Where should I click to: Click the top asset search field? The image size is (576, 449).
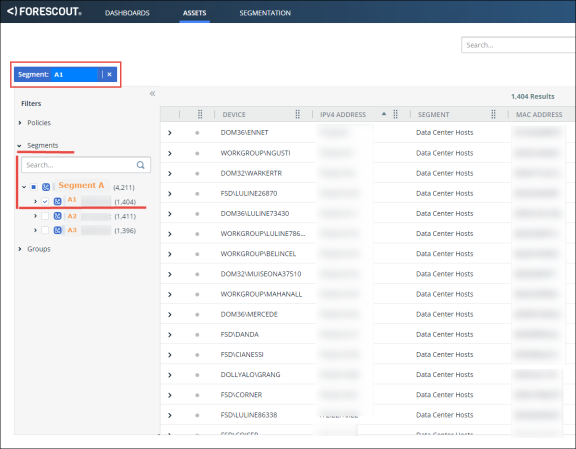(x=518, y=45)
